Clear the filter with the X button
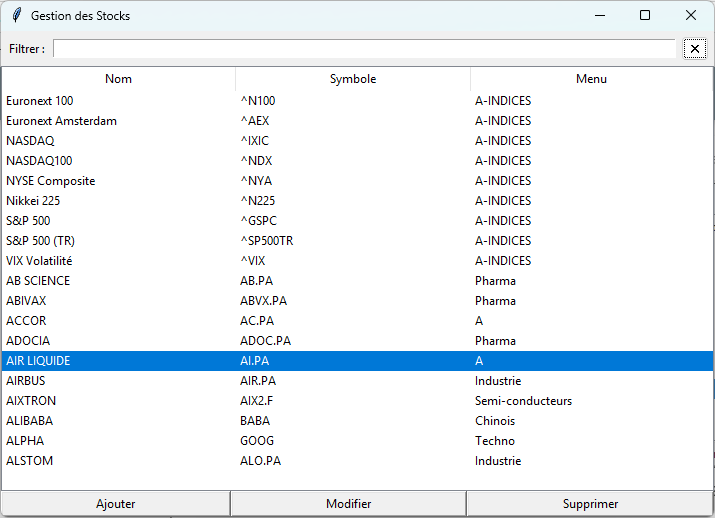This screenshot has width=715, height=518. click(695, 49)
